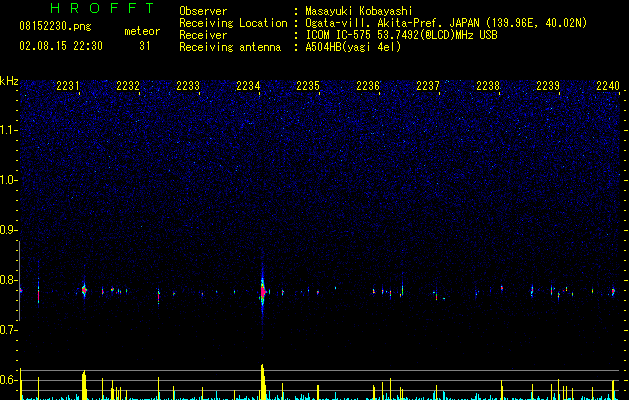Click the Receiving Location label
This screenshot has width=629, height=400.
point(233,23)
